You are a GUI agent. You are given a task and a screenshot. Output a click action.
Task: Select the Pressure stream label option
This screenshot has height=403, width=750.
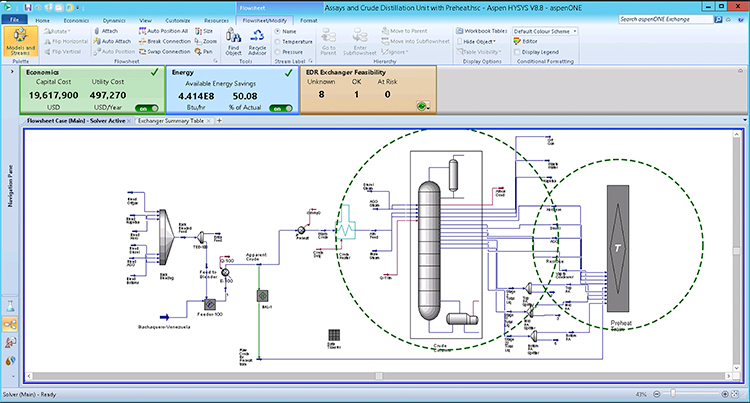pos(279,51)
